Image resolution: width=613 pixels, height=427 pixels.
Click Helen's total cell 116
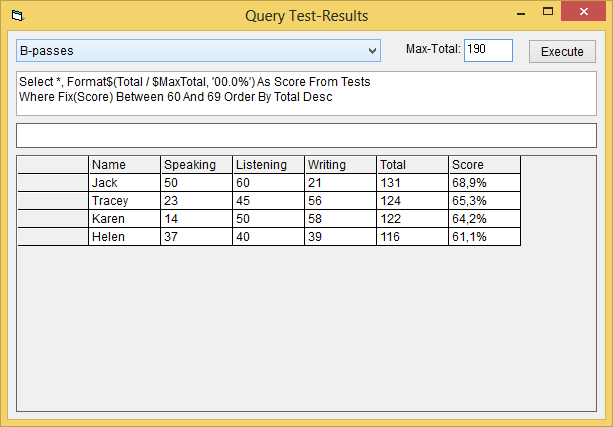tap(413, 237)
